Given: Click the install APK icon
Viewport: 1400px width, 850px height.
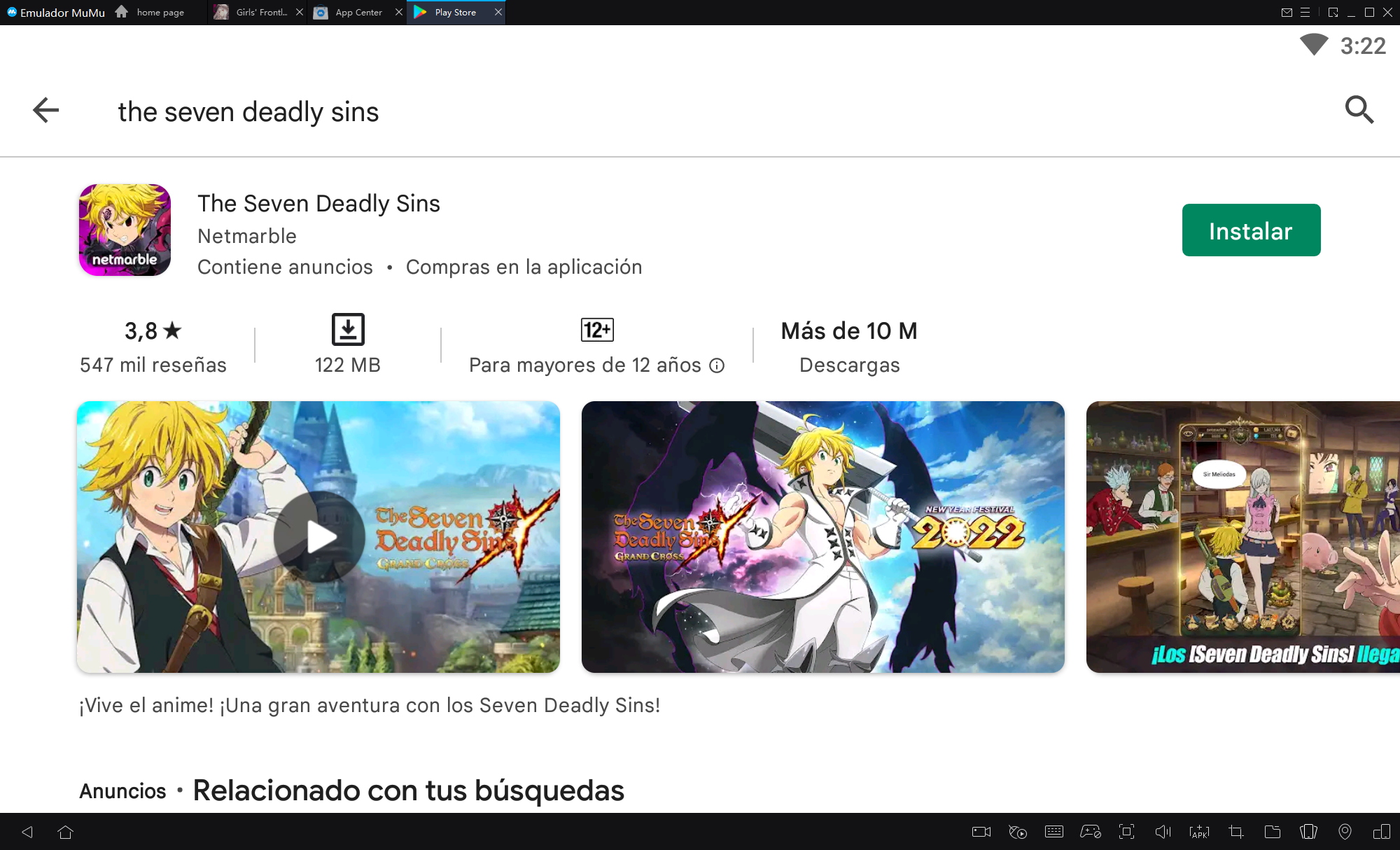Looking at the screenshot, I should (x=1199, y=832).
